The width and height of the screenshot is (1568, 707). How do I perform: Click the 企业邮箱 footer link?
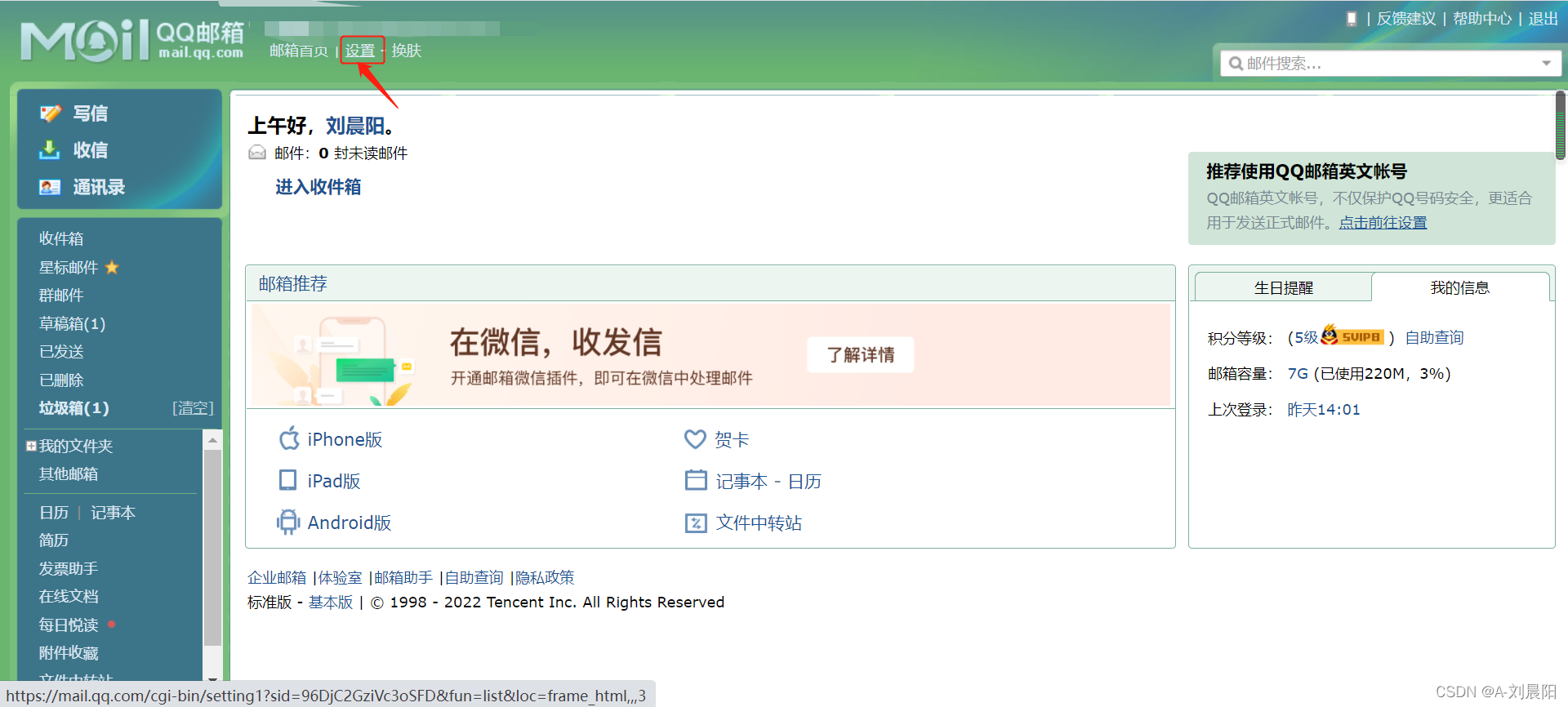pos(277,577)
